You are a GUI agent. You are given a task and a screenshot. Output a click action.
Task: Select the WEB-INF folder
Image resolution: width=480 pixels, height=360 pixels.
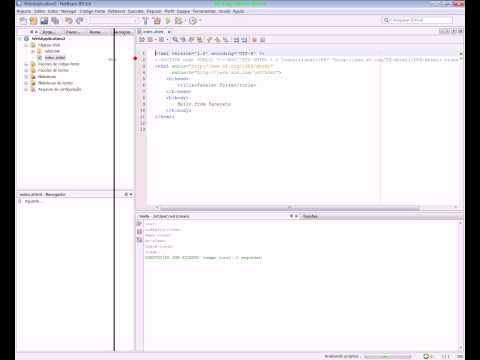click(x=52, y=51)
